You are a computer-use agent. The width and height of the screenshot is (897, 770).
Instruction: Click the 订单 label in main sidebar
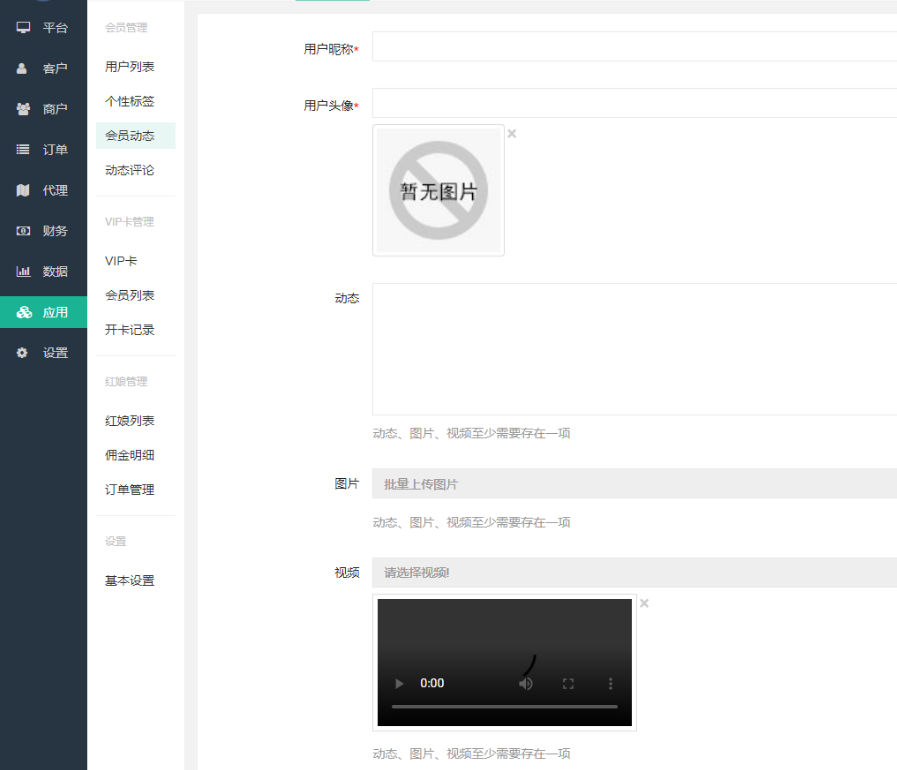coord(55,149)
